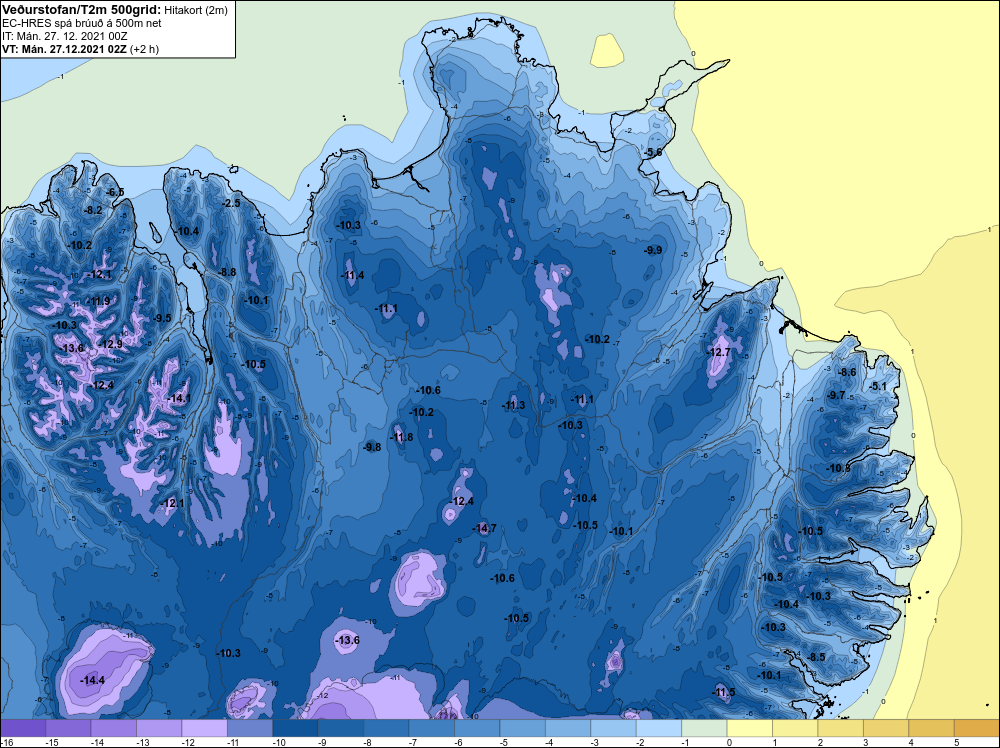Click the temperature value "-11.4"
Image resolution: width=1000 pixels, height=748 pixels.
coord(352,275)
